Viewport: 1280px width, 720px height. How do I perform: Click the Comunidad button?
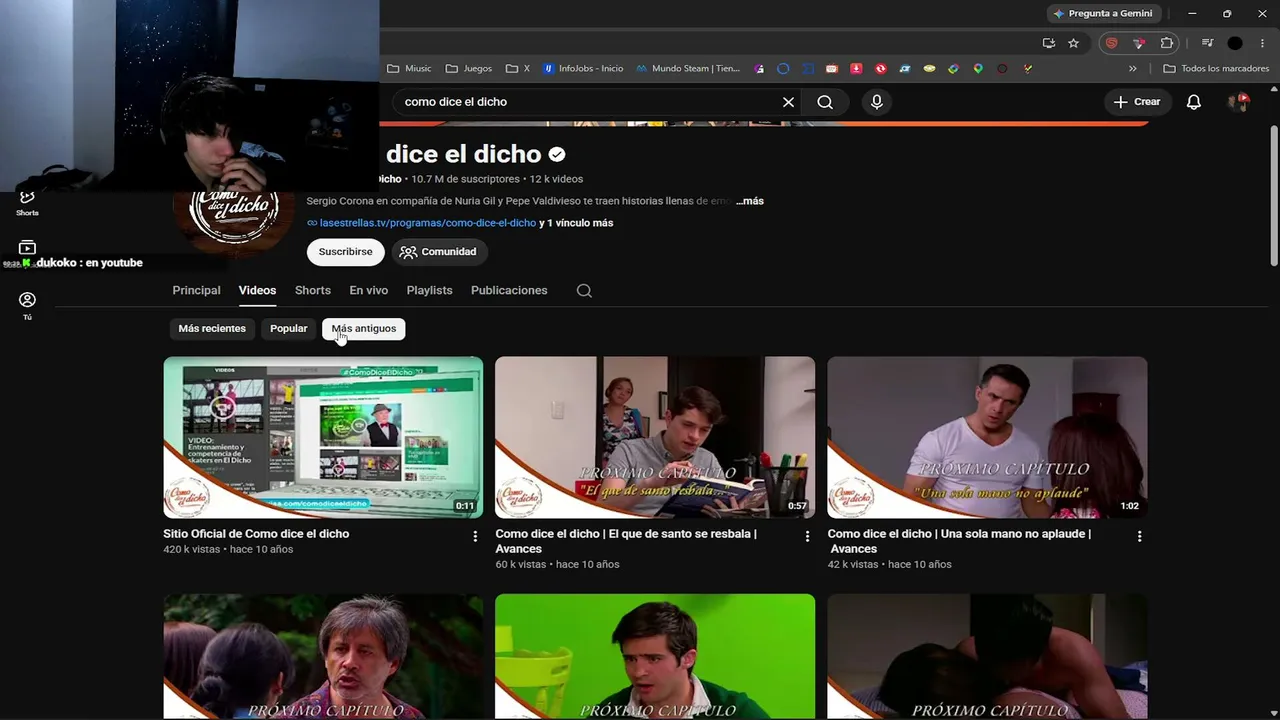(439, 252)
